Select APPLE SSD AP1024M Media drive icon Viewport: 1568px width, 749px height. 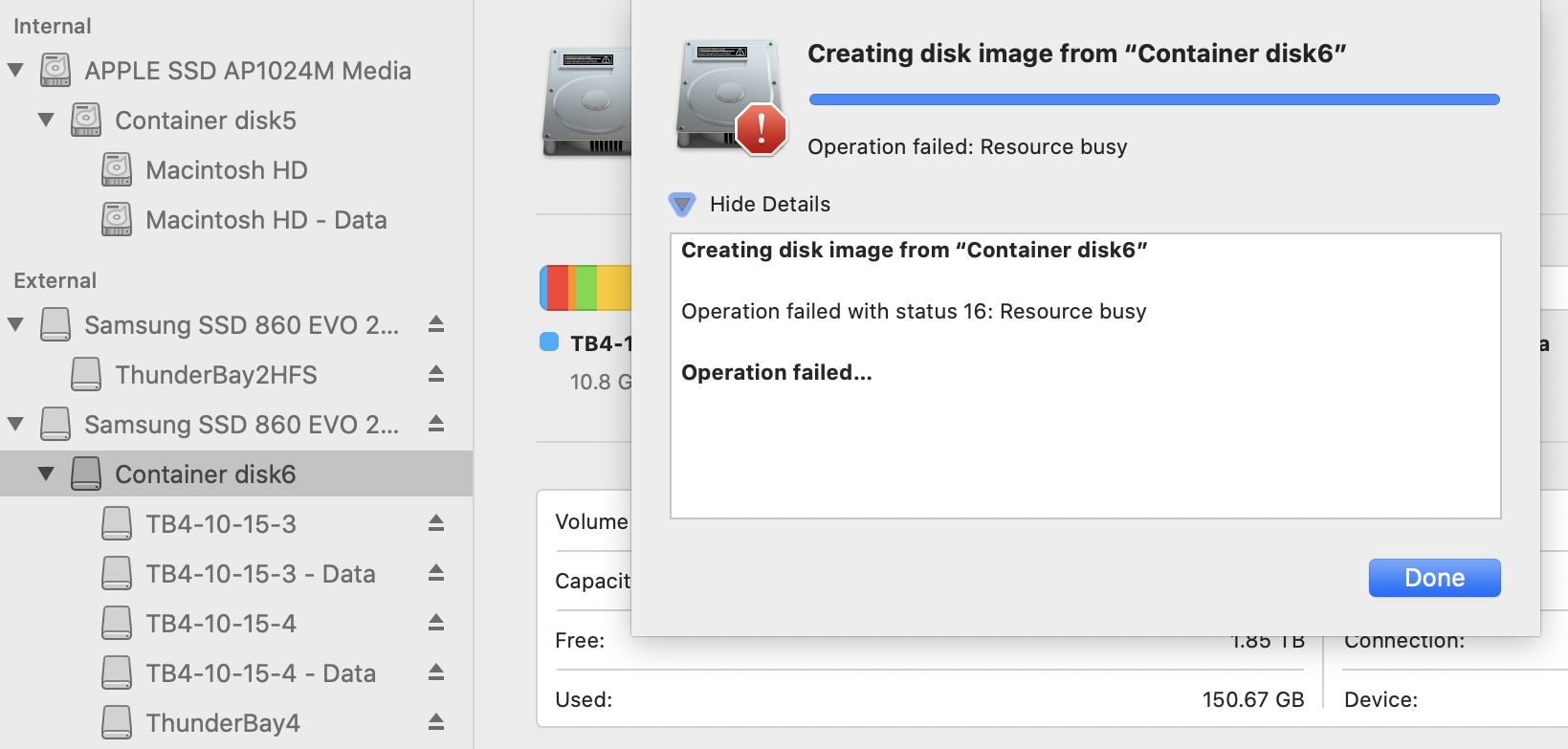pos(55,70)
